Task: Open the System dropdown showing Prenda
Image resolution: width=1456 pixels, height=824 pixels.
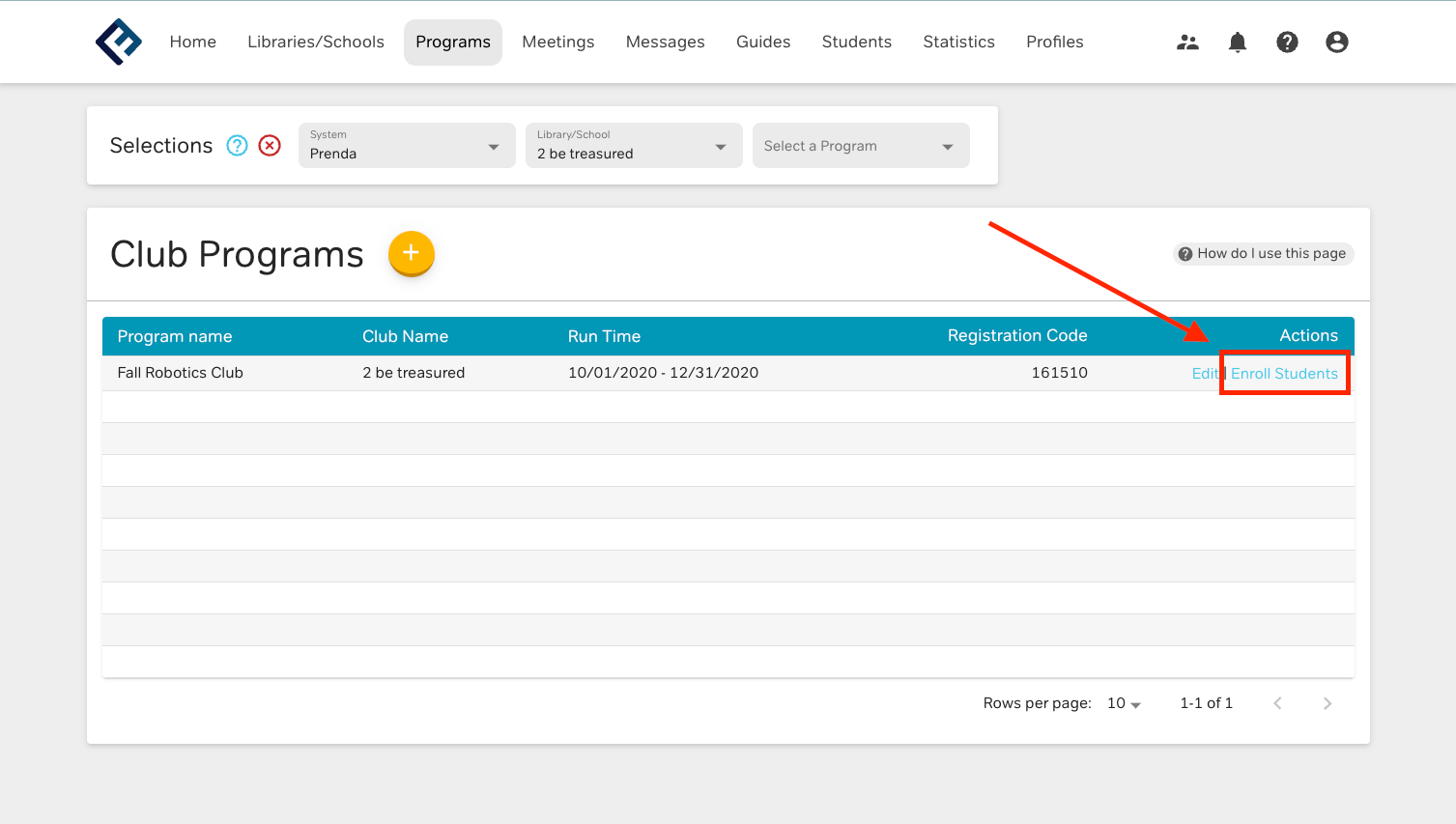Action: pyautogui.click(x=407, y=145)
